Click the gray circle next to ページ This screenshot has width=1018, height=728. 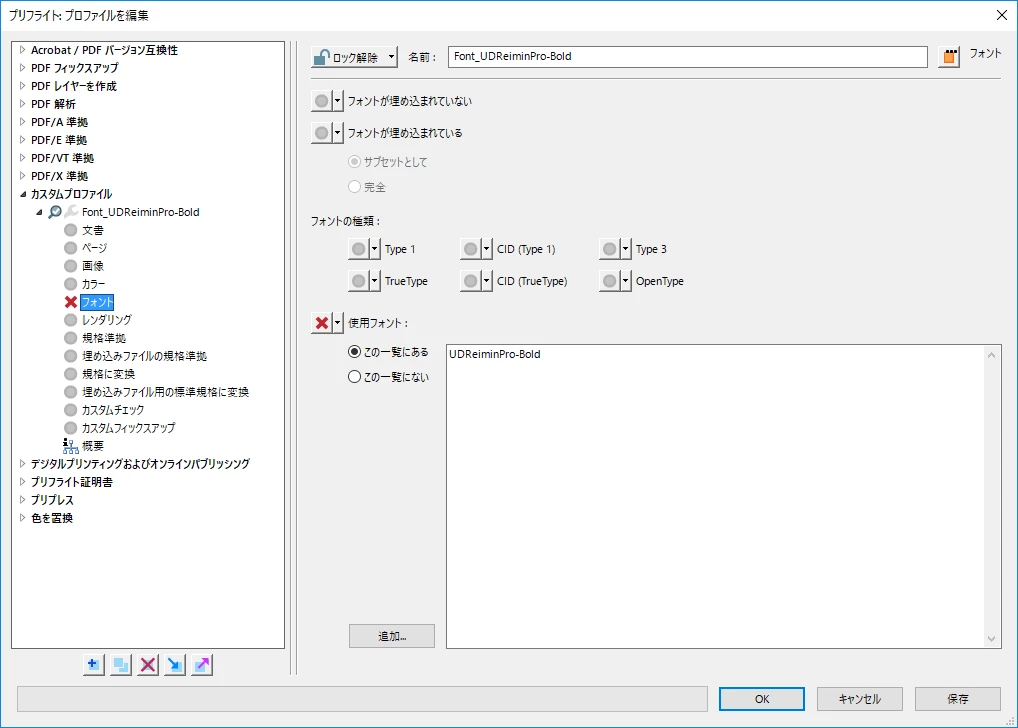click(x=71, y=247)
